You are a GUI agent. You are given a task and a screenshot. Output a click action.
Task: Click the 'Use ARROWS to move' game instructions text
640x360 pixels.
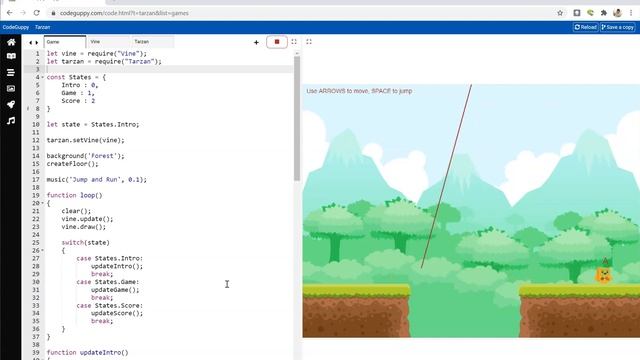click(x=359, y=91)
